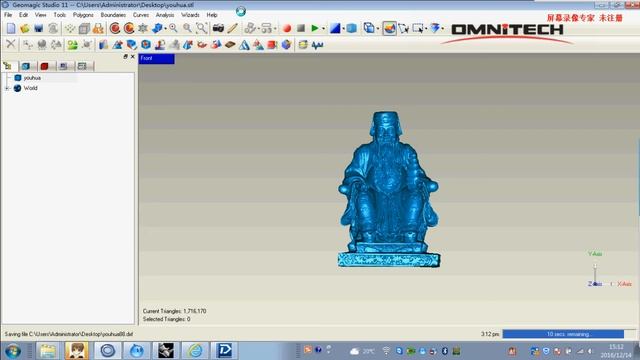Viewport: 640px width, 360px height.
Task: Open the Analysis menu
Action: point(165,15)
